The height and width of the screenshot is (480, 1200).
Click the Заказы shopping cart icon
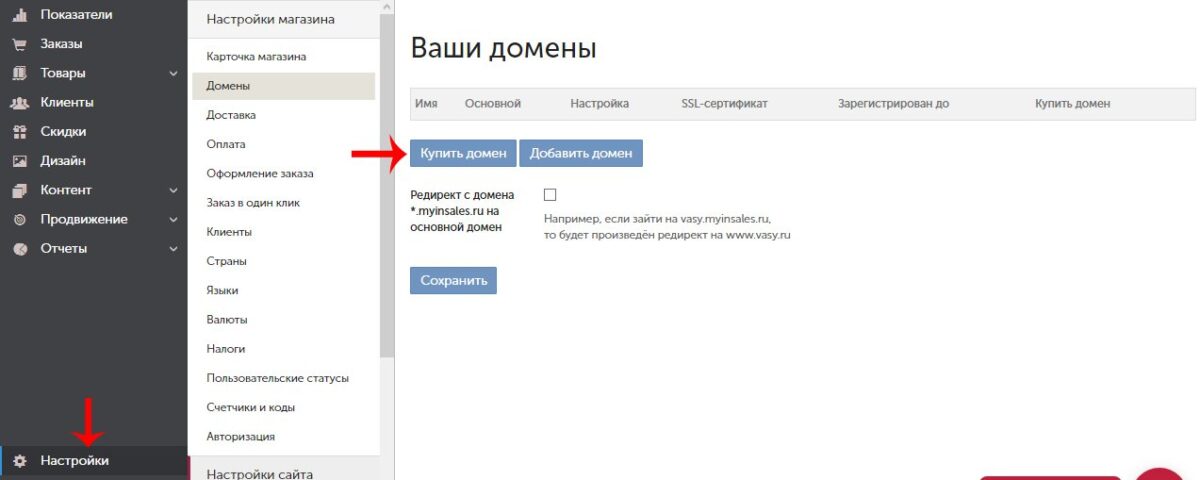(x=19, y=44)
